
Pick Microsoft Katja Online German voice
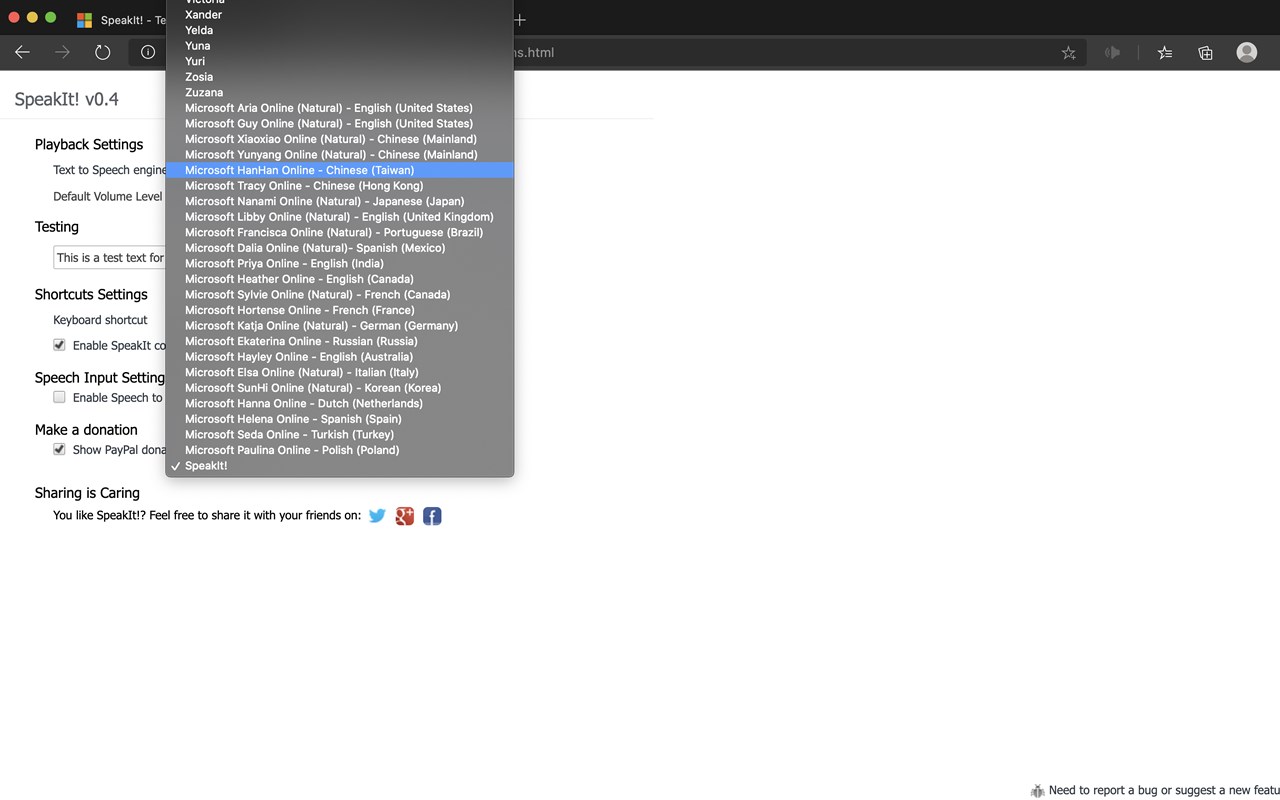(340, 325)
